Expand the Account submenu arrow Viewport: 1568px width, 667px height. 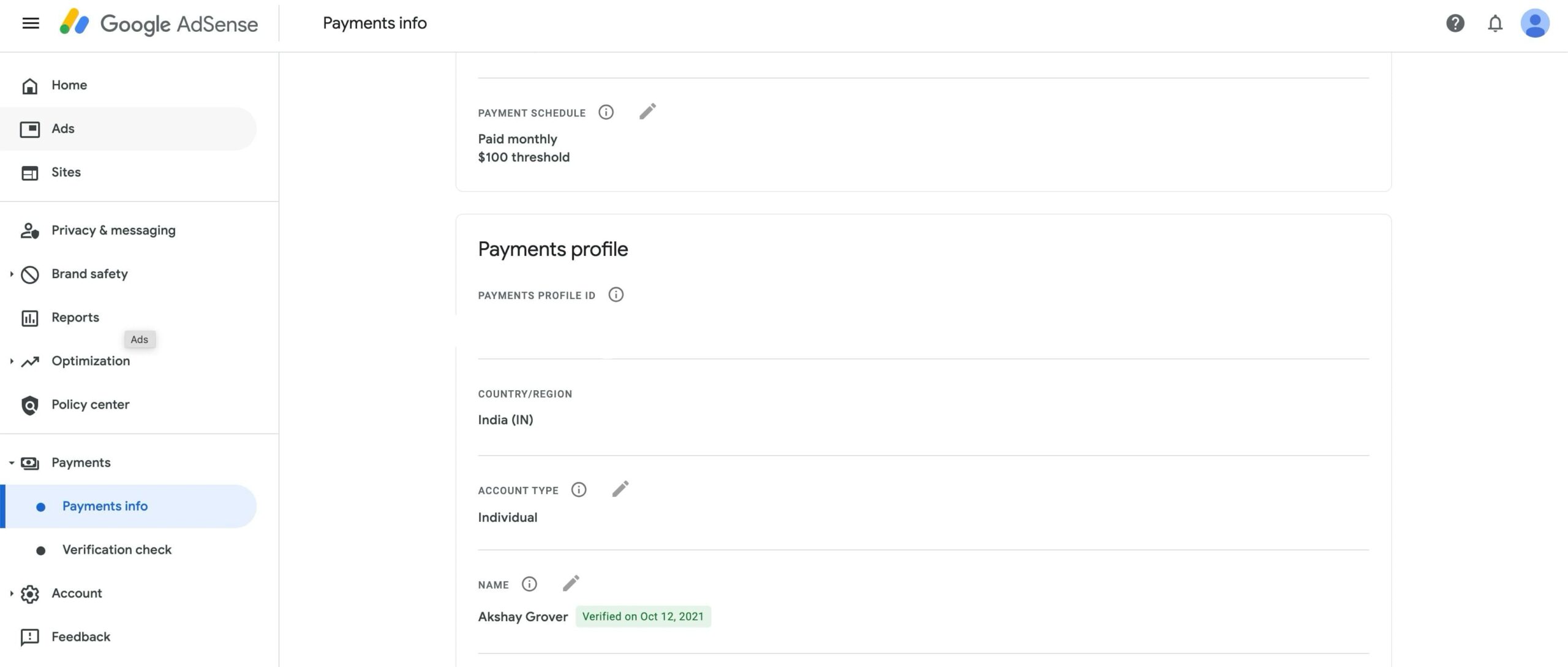(11, 594)
